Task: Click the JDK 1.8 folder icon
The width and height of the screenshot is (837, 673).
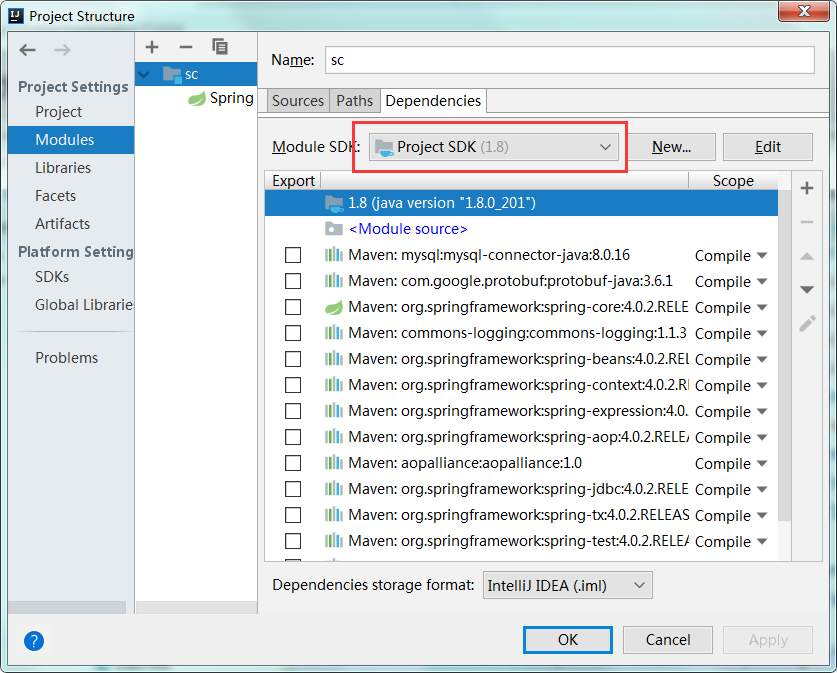Action: coord(334,203)
